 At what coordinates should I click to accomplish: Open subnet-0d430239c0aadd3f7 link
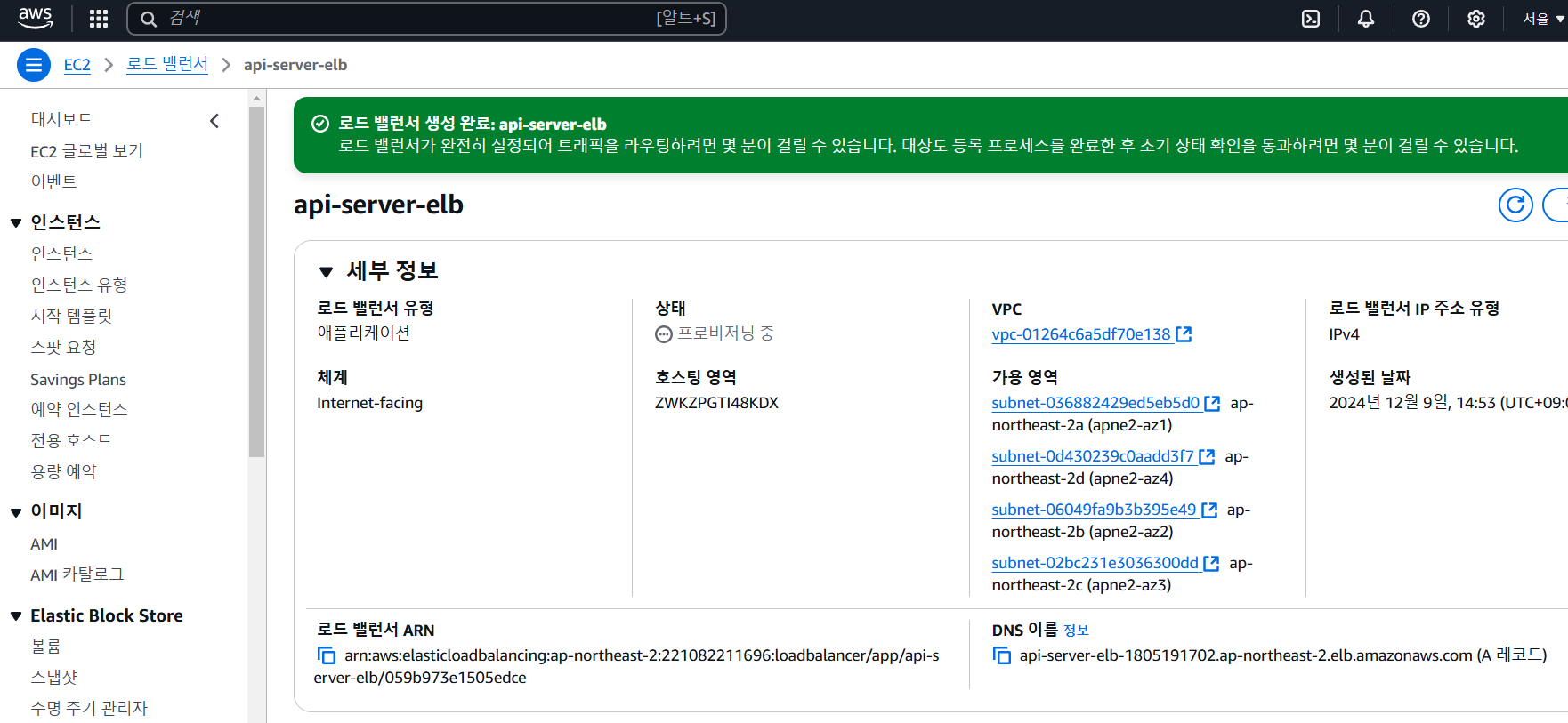point(1093,456)
